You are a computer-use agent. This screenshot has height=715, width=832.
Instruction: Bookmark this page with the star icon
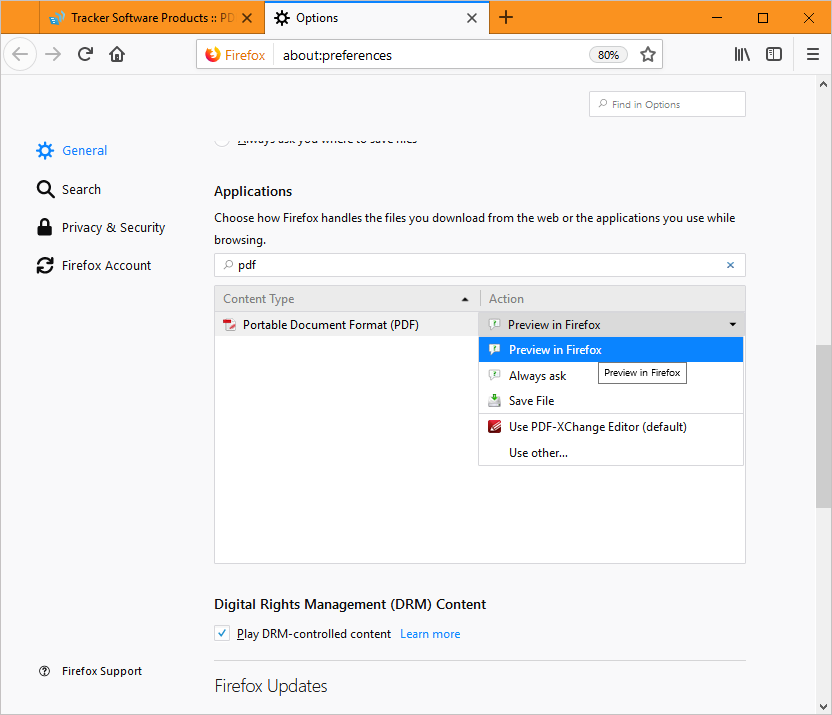647,54
